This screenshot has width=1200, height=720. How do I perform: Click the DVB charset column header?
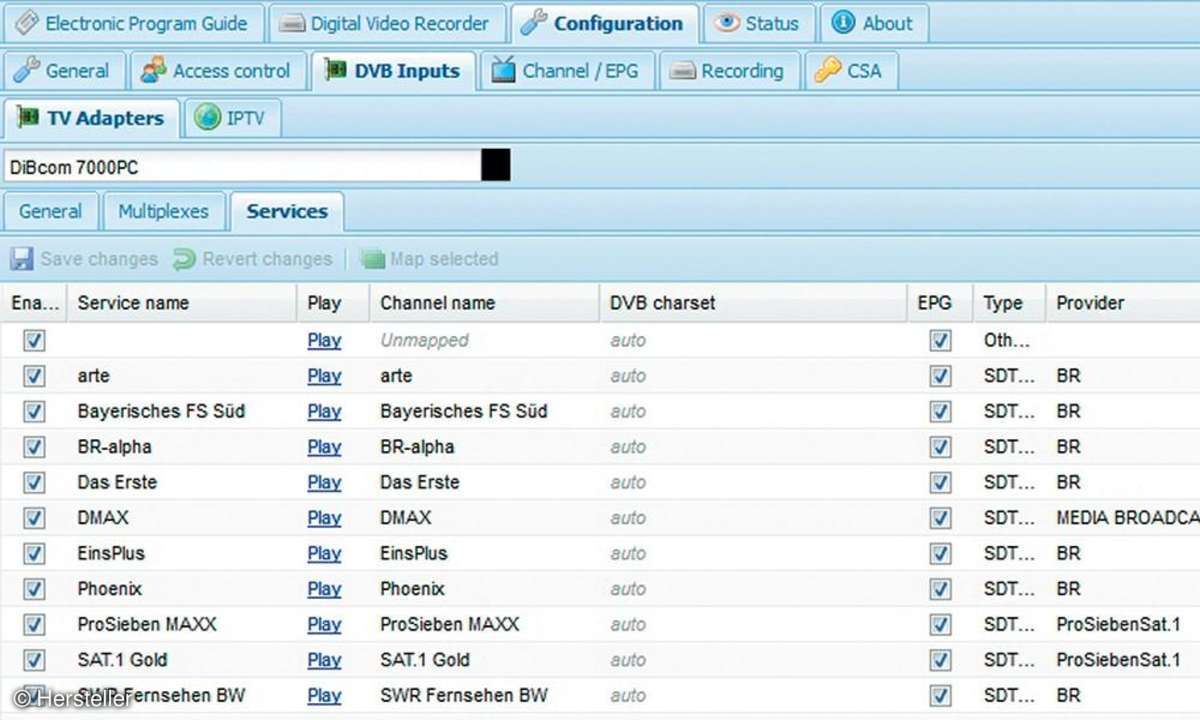point(754,303)
